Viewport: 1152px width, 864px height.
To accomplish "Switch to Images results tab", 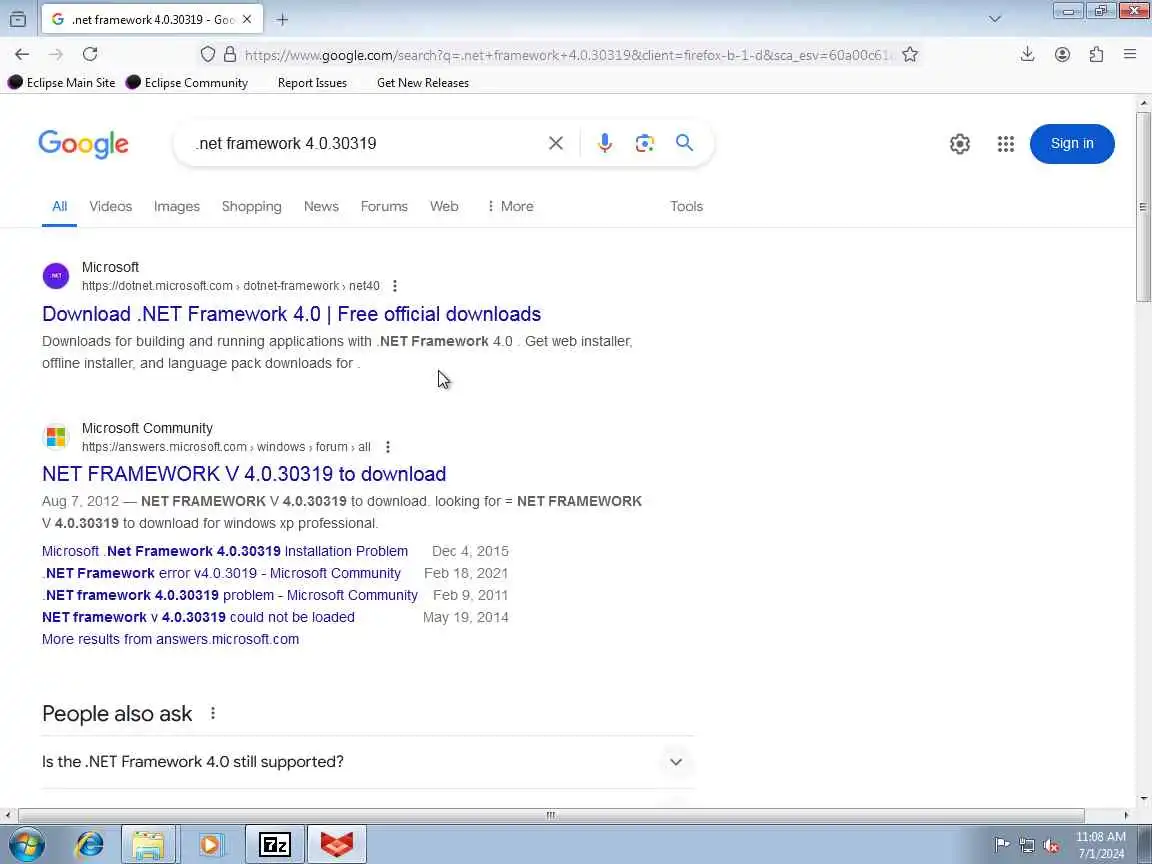I will click(176, 206).
